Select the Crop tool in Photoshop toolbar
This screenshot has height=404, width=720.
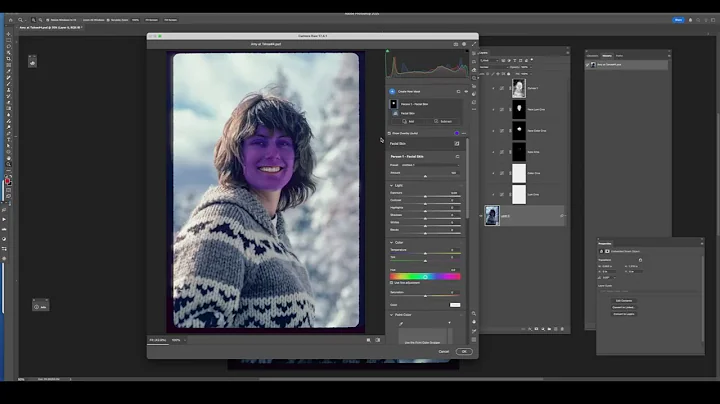[x=8, y=59]
